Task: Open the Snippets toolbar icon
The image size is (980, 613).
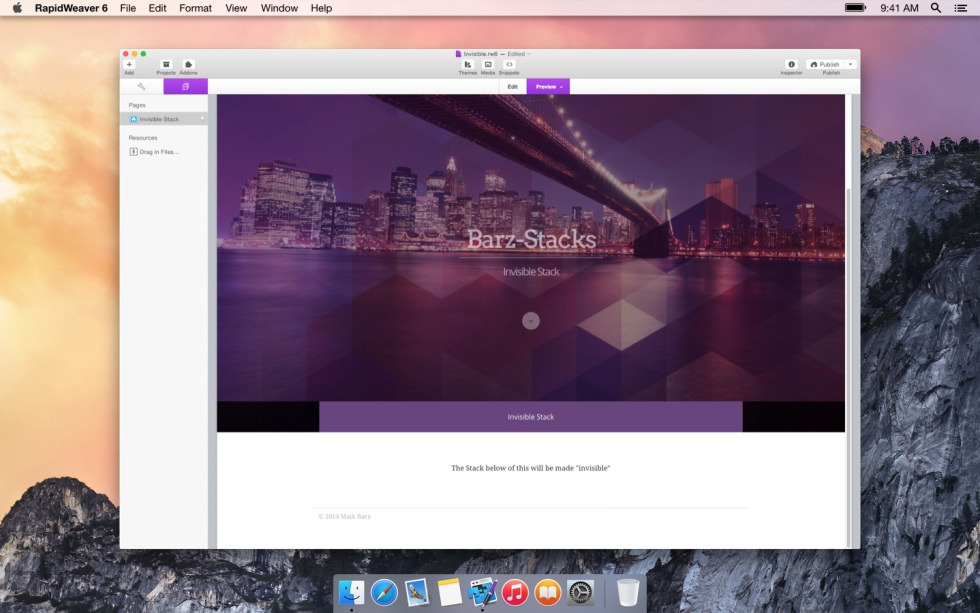Action: (509, 64)
